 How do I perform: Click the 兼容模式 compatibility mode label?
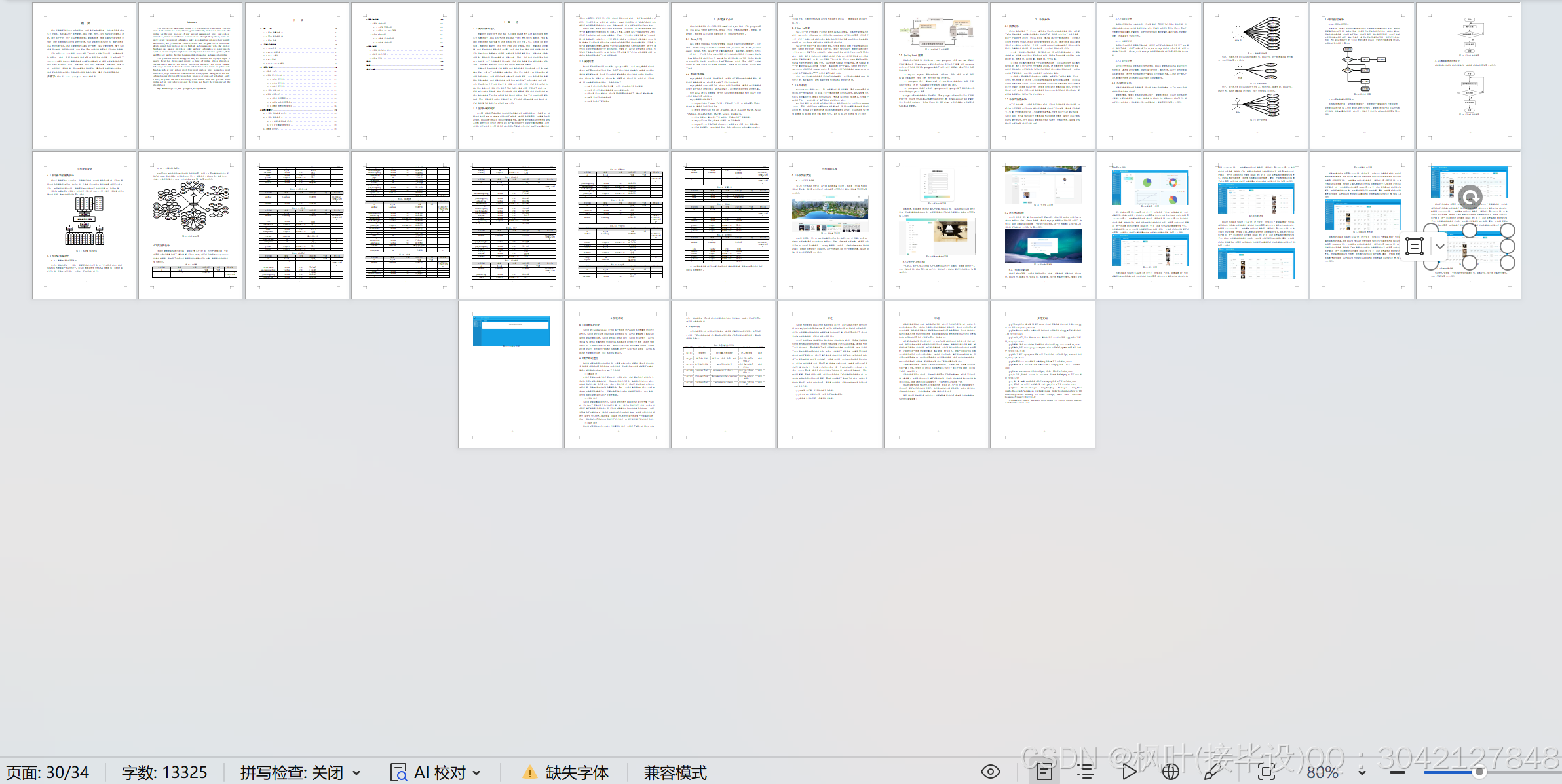(x=675, y=773)
